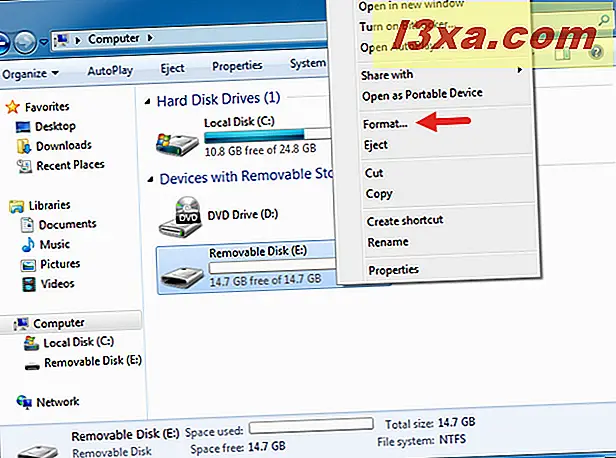Open the Organize dropdown menu

30,73
